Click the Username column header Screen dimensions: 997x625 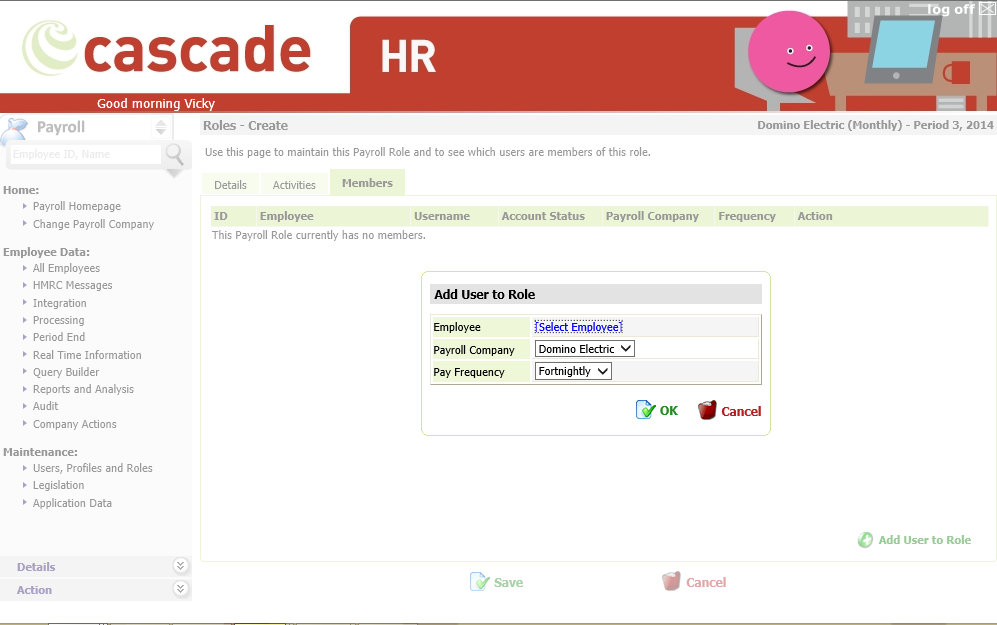click(x=442, y=216)
